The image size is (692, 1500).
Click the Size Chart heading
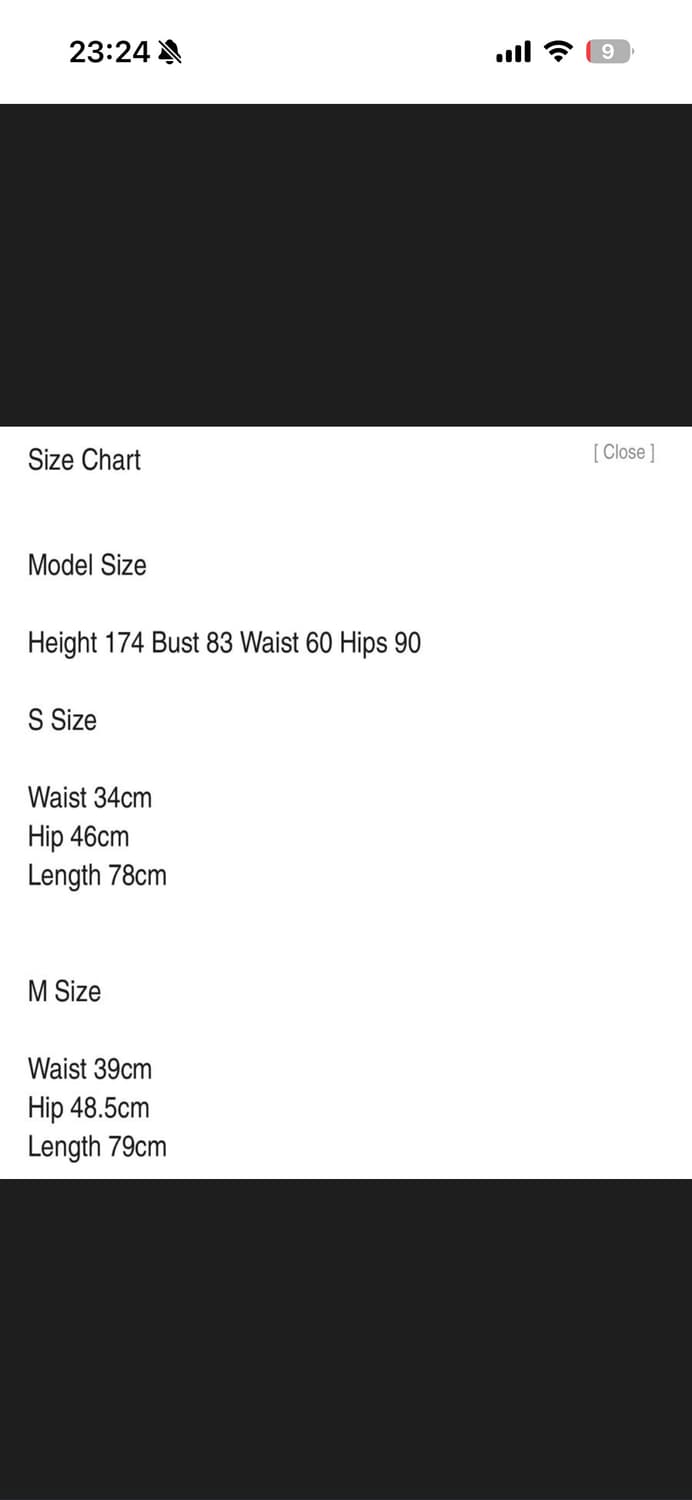[x=84, y=460]
